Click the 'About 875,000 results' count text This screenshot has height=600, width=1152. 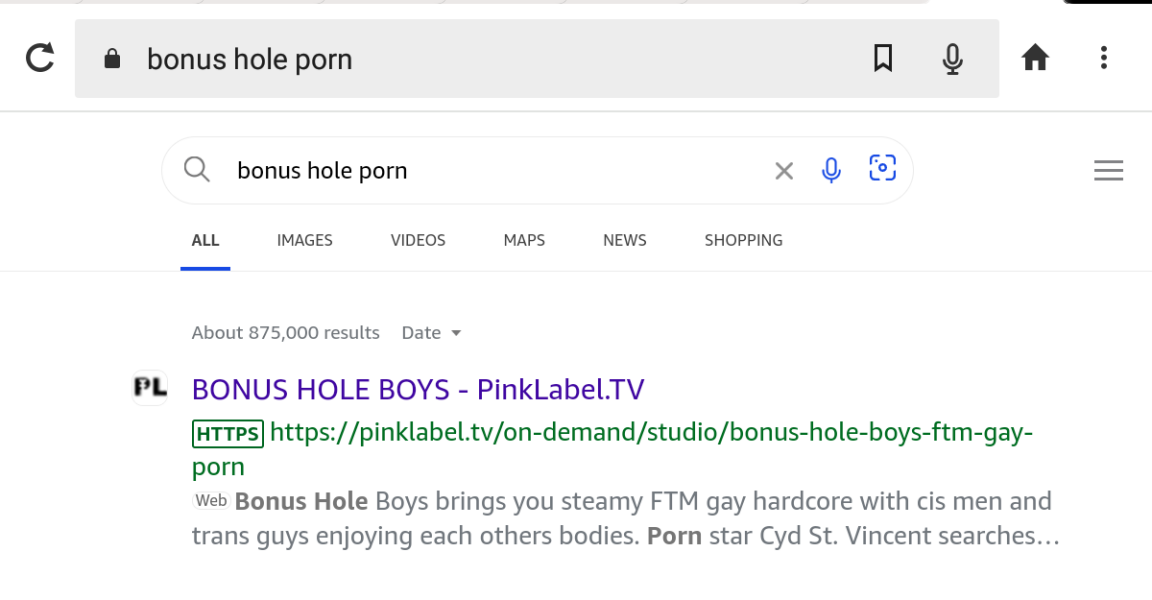[286, 333]
